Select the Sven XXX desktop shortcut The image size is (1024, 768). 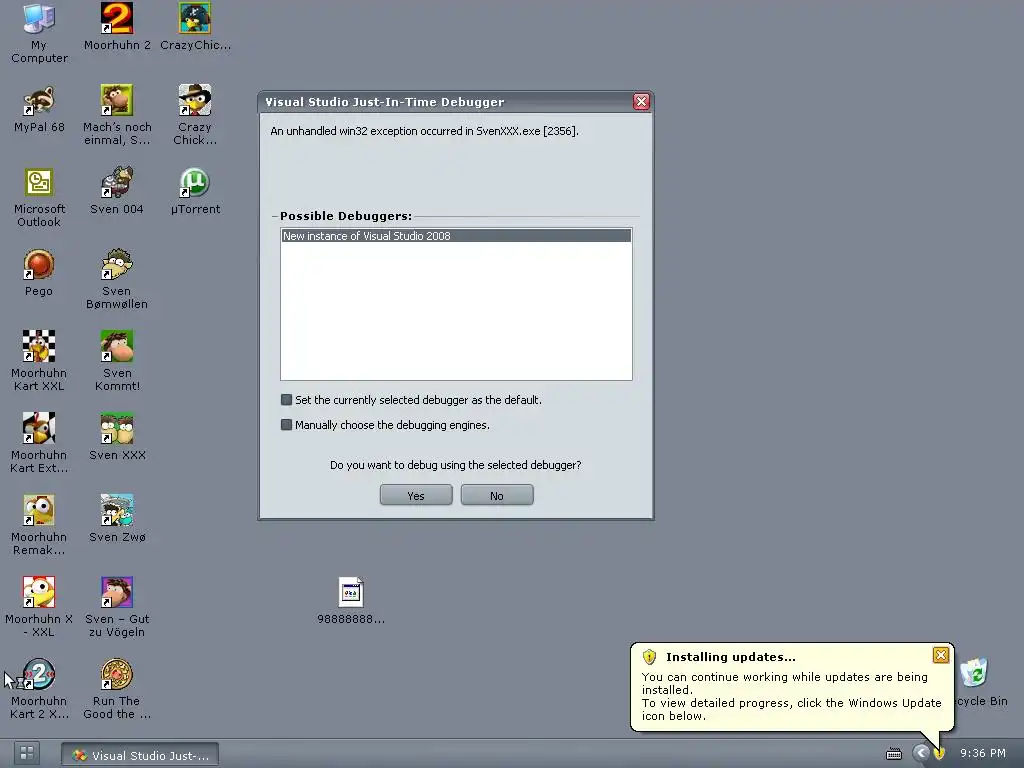117,436
